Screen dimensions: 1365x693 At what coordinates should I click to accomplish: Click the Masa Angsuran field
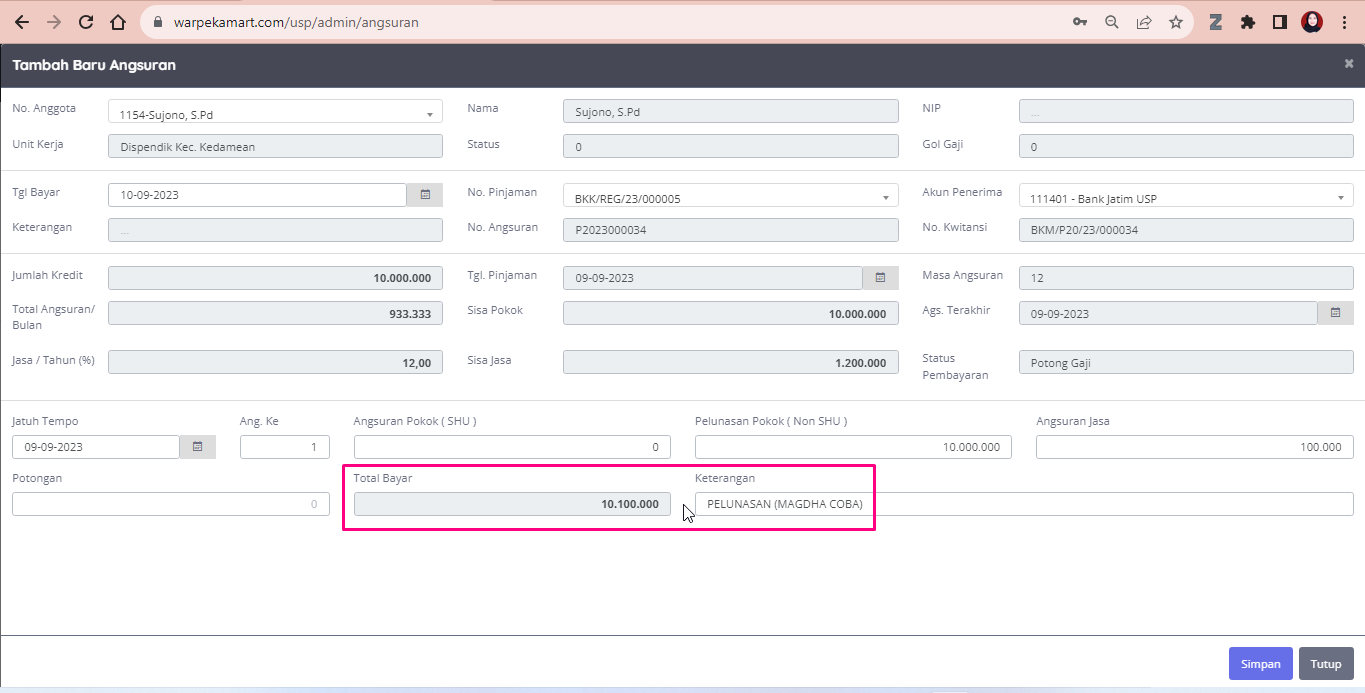tap(1186, 278)
